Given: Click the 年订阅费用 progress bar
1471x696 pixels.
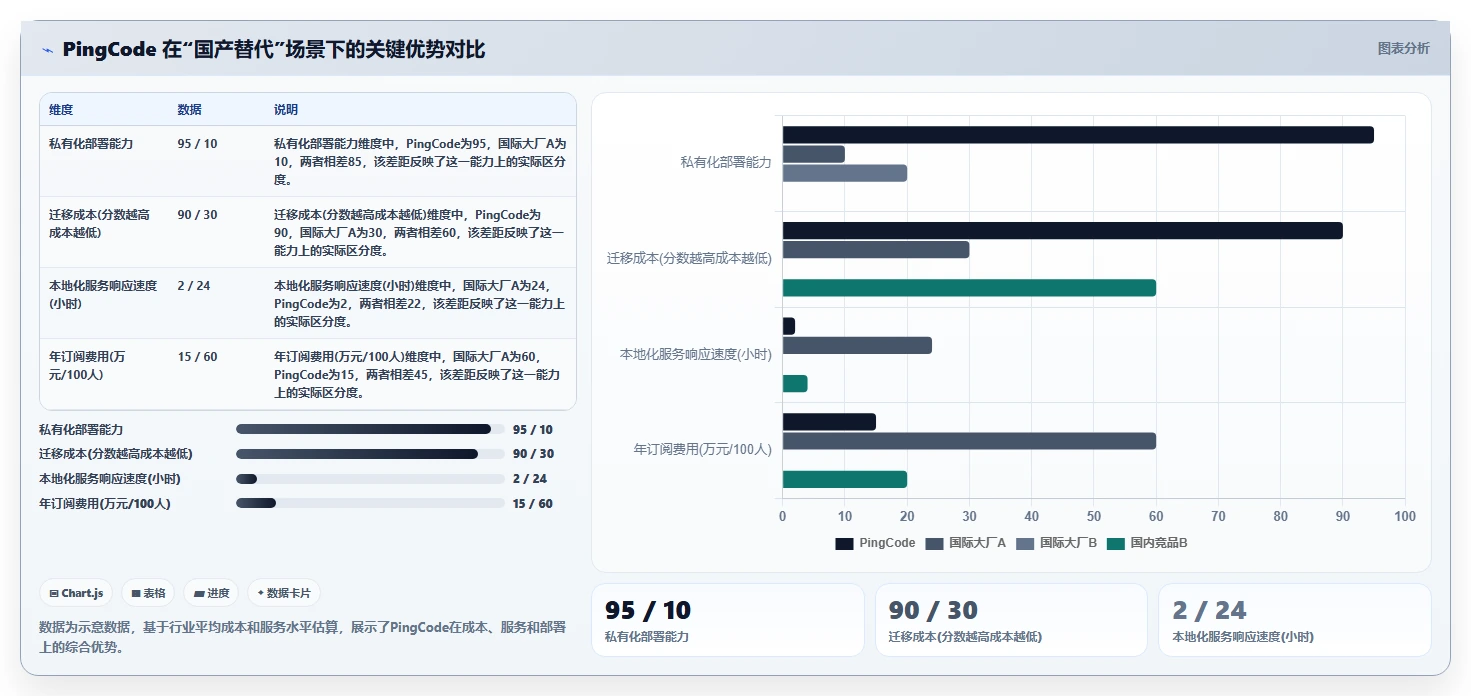Looking at the screenshot, I should 370,503.
